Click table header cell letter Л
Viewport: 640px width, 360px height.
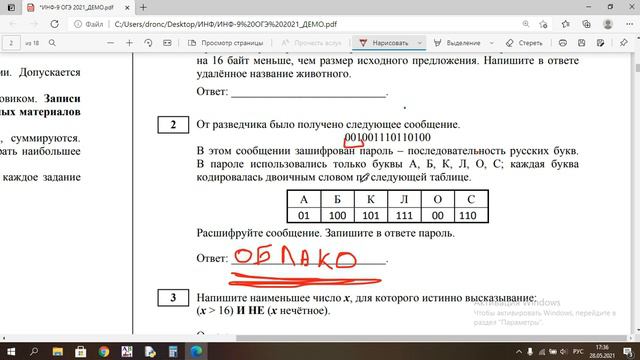point(404,199)
